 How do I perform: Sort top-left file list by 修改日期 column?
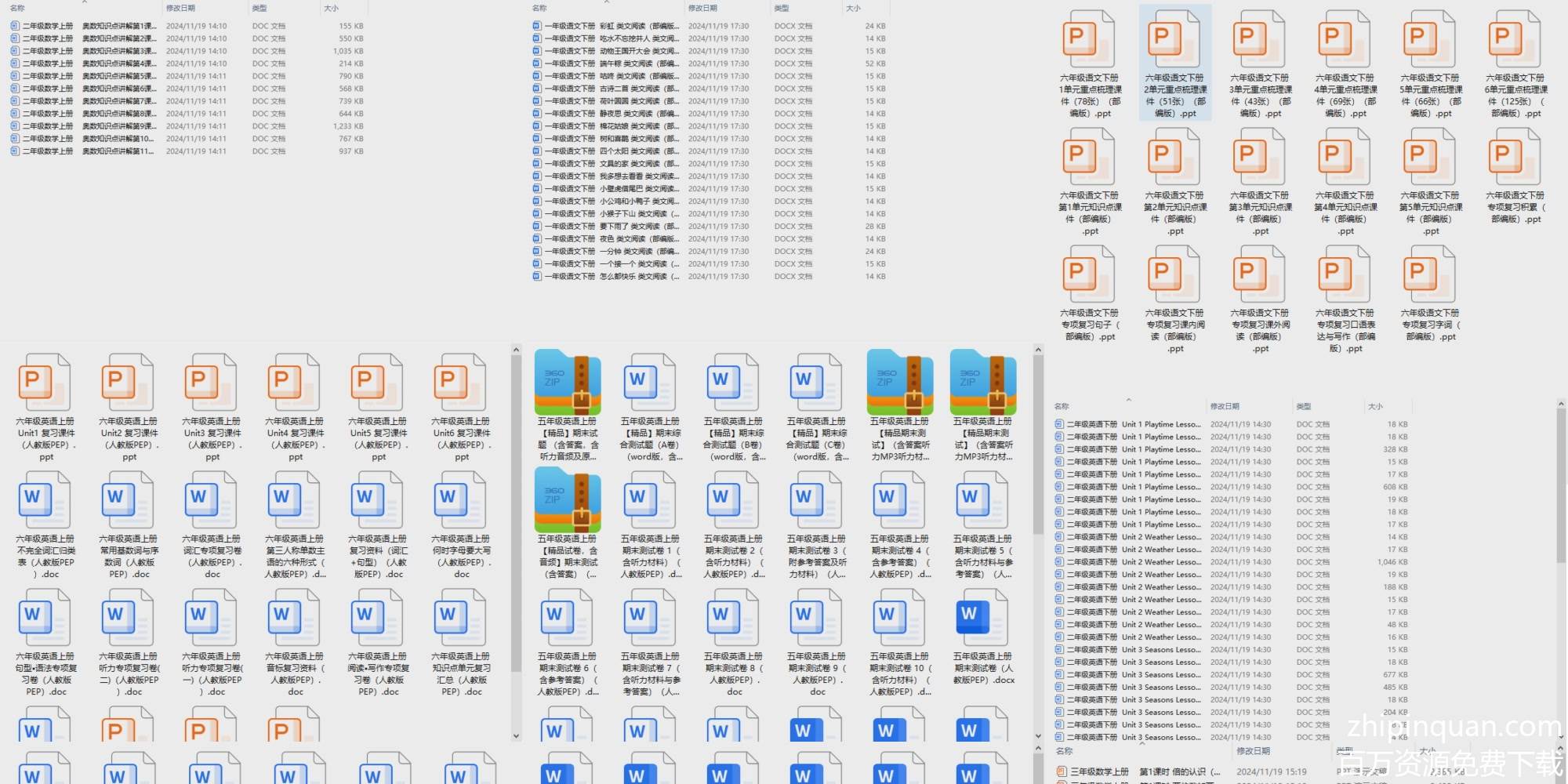pyautogui.click(x=180, y=8)
